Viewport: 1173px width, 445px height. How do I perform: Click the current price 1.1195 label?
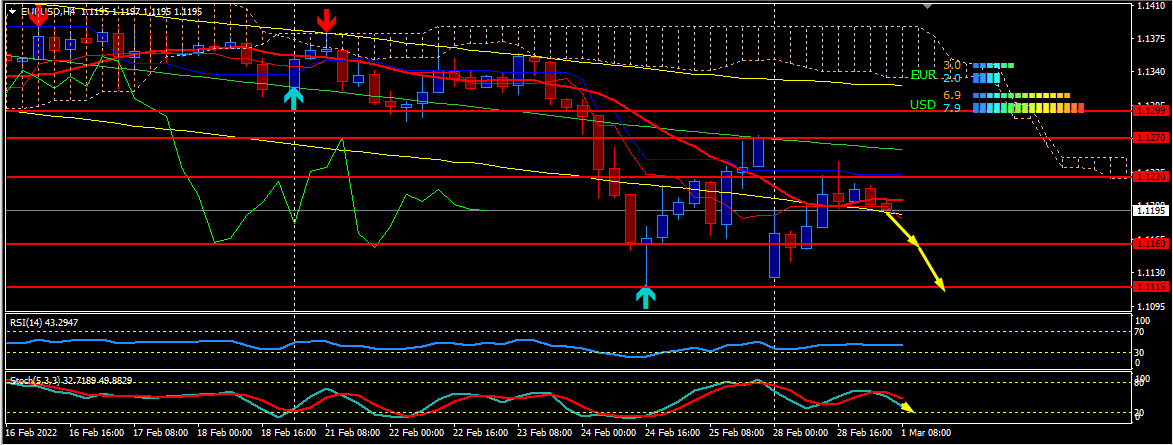coord(1151,210)
